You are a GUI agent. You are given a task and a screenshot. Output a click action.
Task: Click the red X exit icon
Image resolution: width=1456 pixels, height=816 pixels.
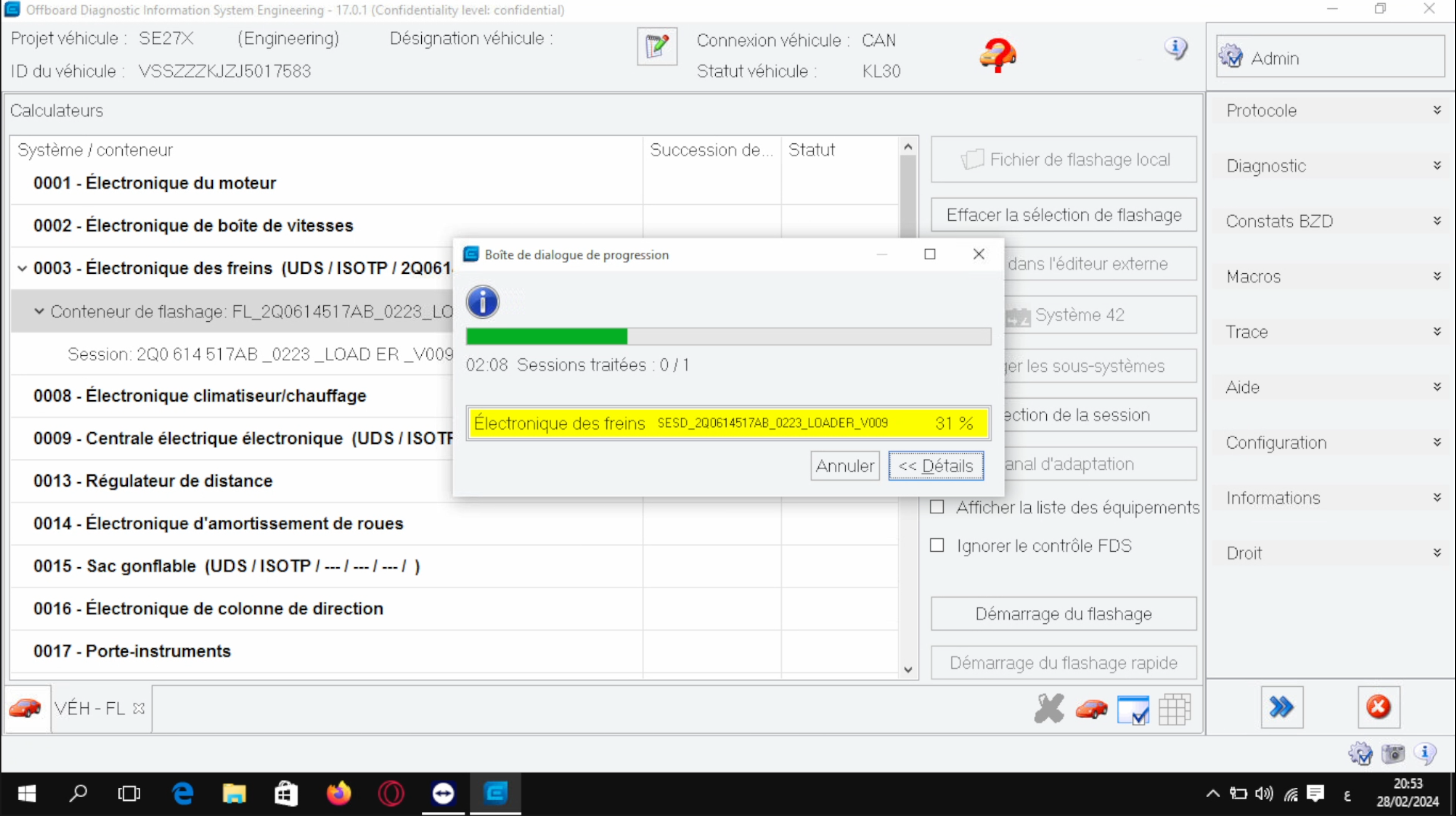[1378, 707]
